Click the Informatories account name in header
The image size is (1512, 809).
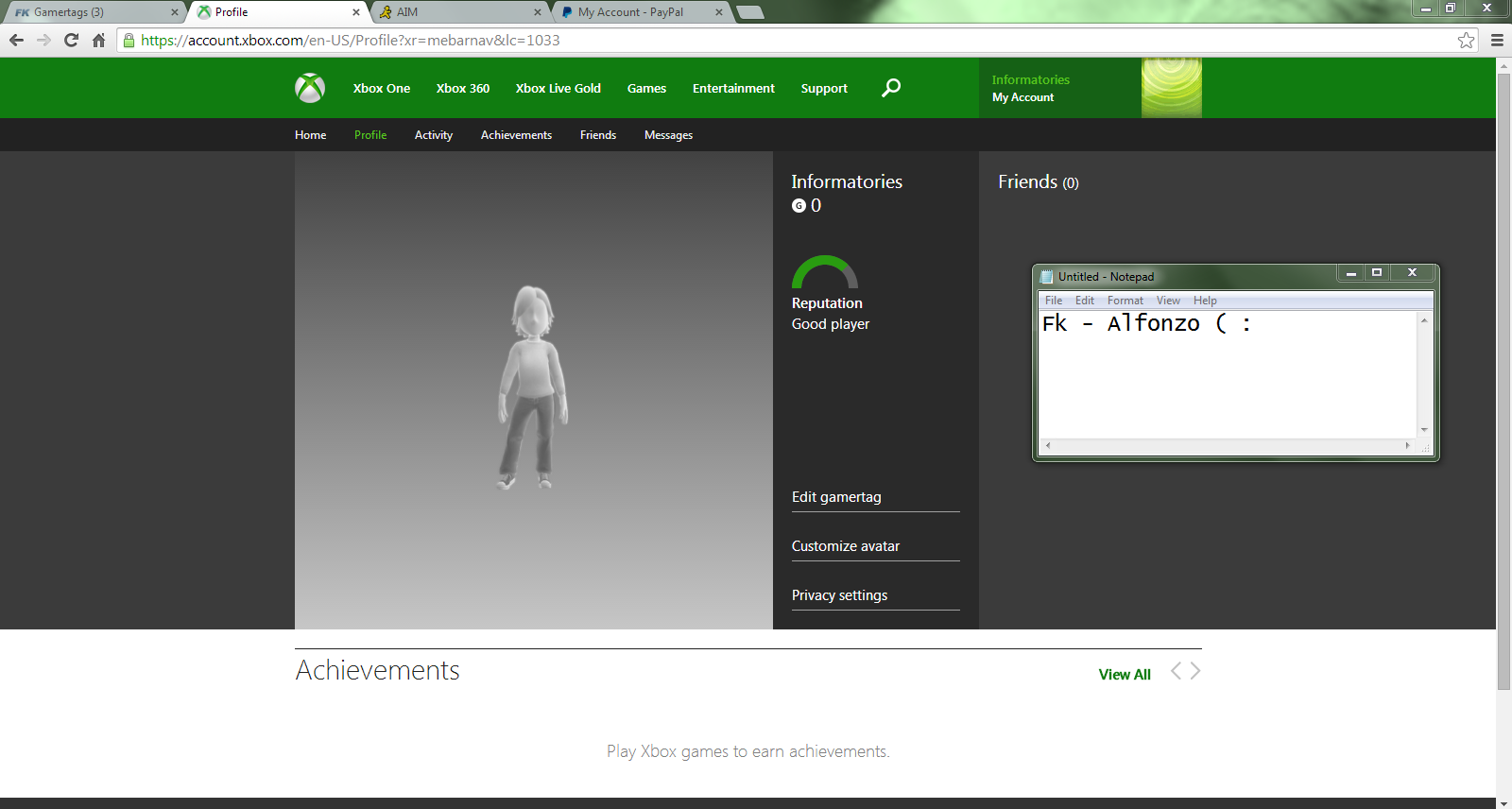[x=1031, y=80]
